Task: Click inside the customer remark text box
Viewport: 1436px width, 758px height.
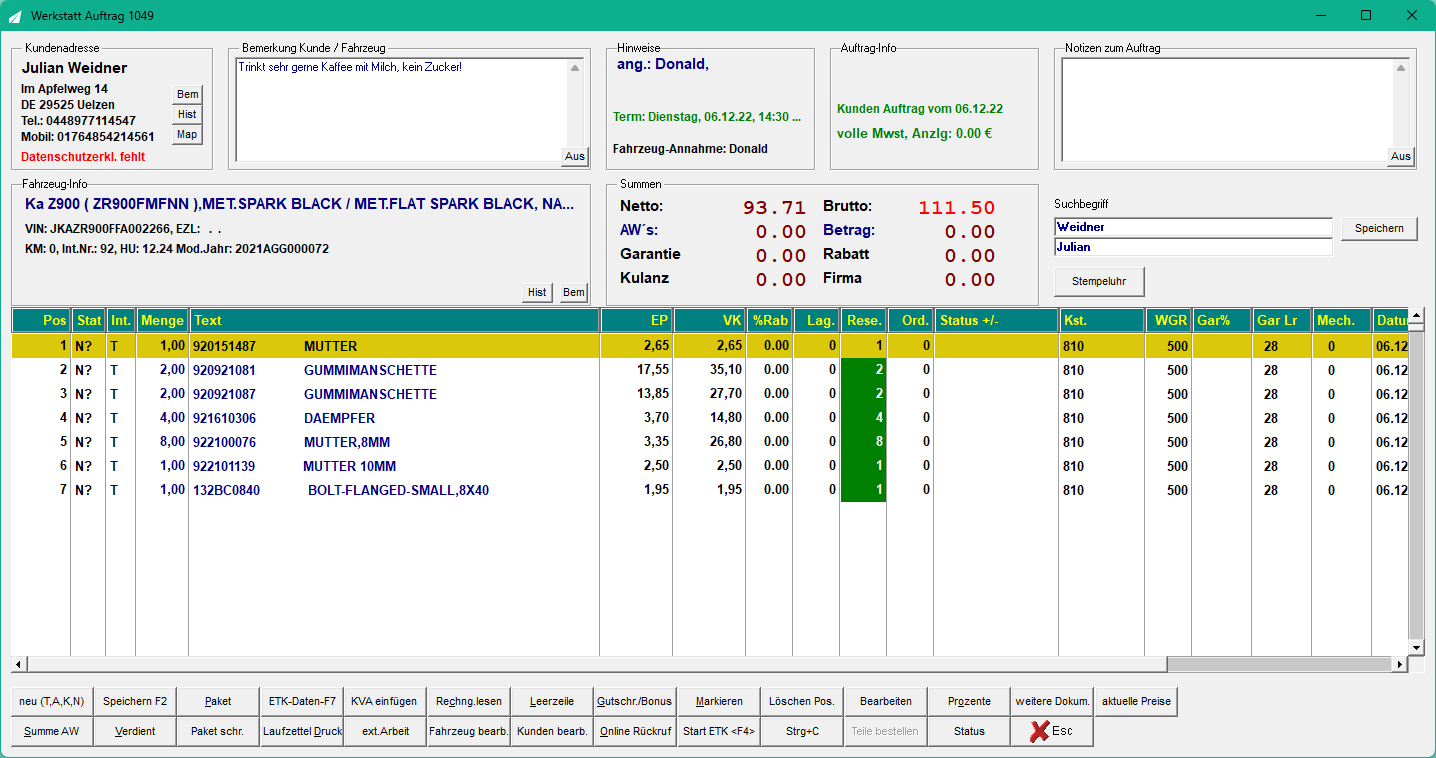Action: click(401, 109)
